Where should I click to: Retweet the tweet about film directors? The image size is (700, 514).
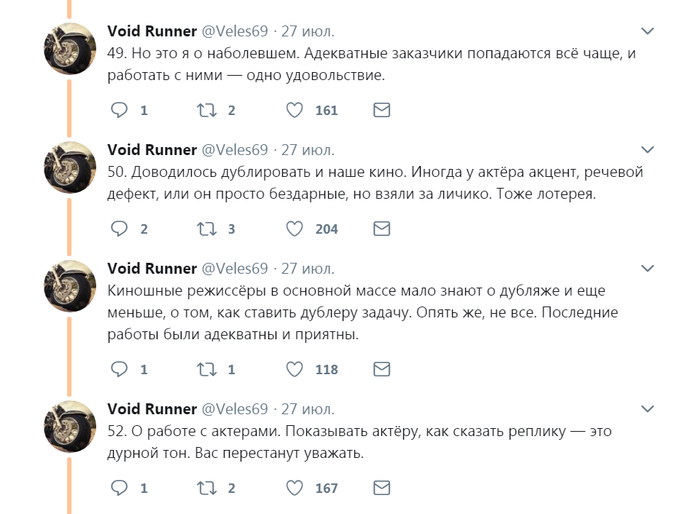[x=207, y=369]
